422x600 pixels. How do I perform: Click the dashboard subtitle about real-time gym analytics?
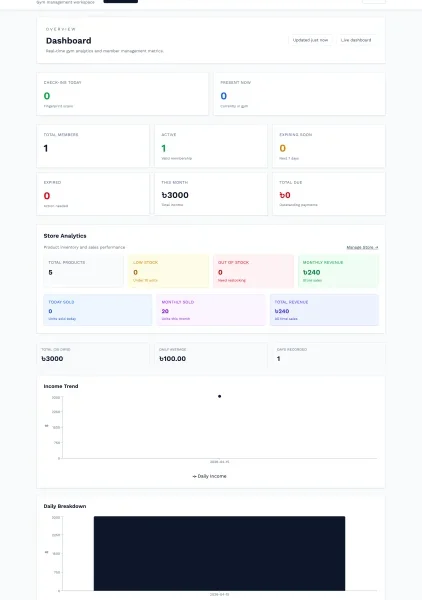[105, 51]
